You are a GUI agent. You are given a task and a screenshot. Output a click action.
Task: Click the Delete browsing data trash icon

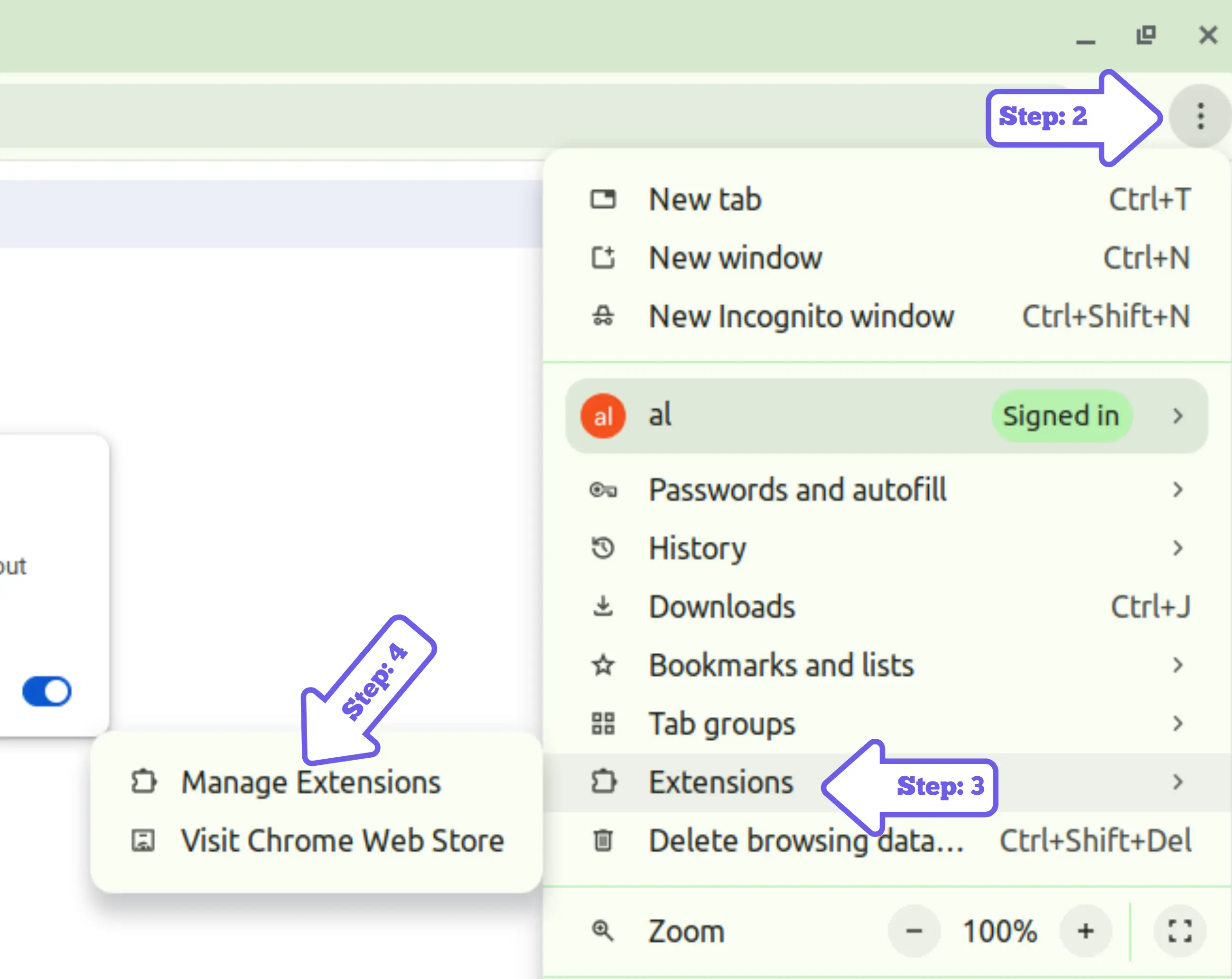603,840
